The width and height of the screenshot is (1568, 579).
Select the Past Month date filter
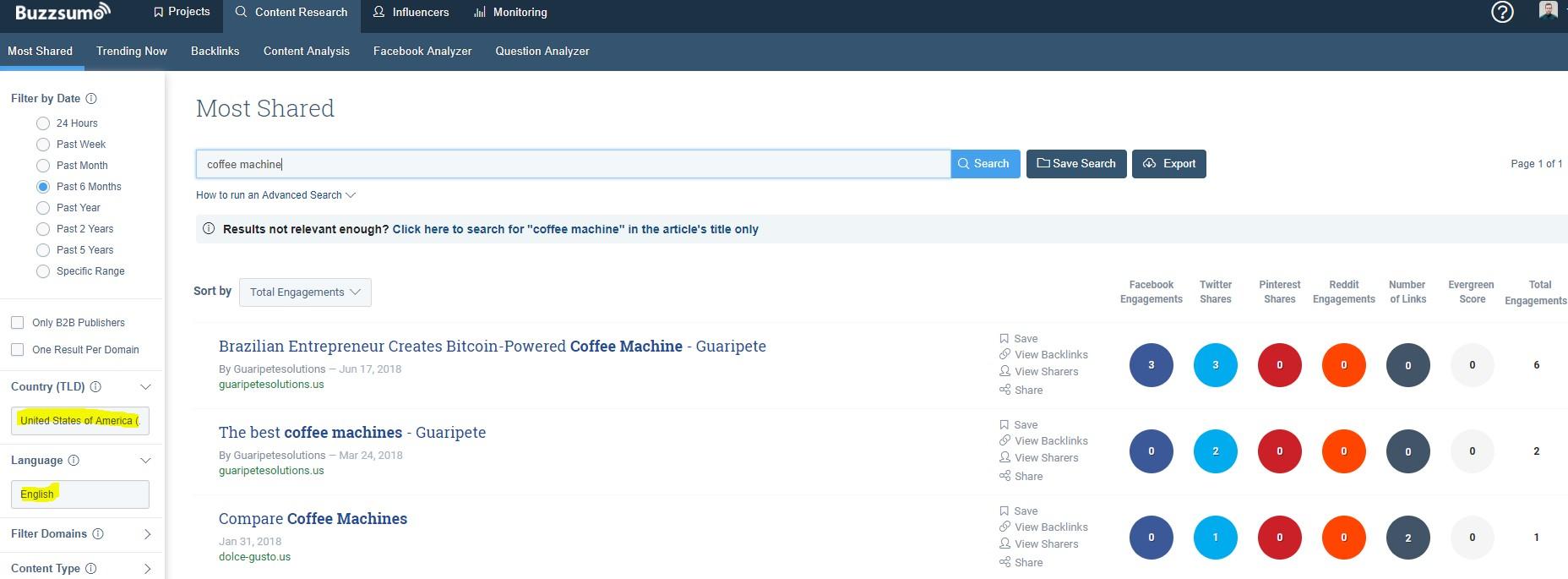point(43,166)
